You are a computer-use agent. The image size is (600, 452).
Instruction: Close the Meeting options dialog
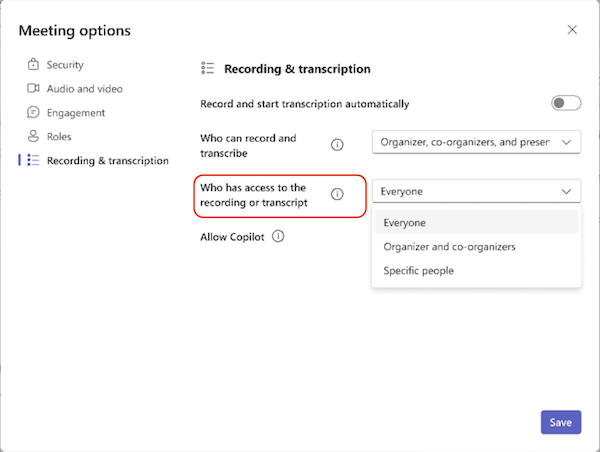pyautogui.click(x=572, y=30)
